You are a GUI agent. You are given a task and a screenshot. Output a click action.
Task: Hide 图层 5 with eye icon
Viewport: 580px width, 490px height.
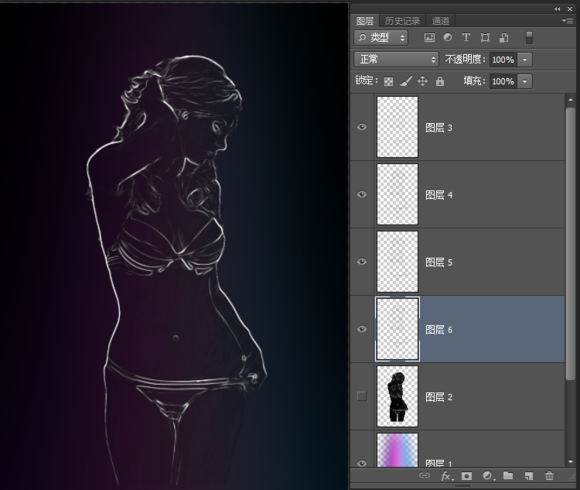362,262
